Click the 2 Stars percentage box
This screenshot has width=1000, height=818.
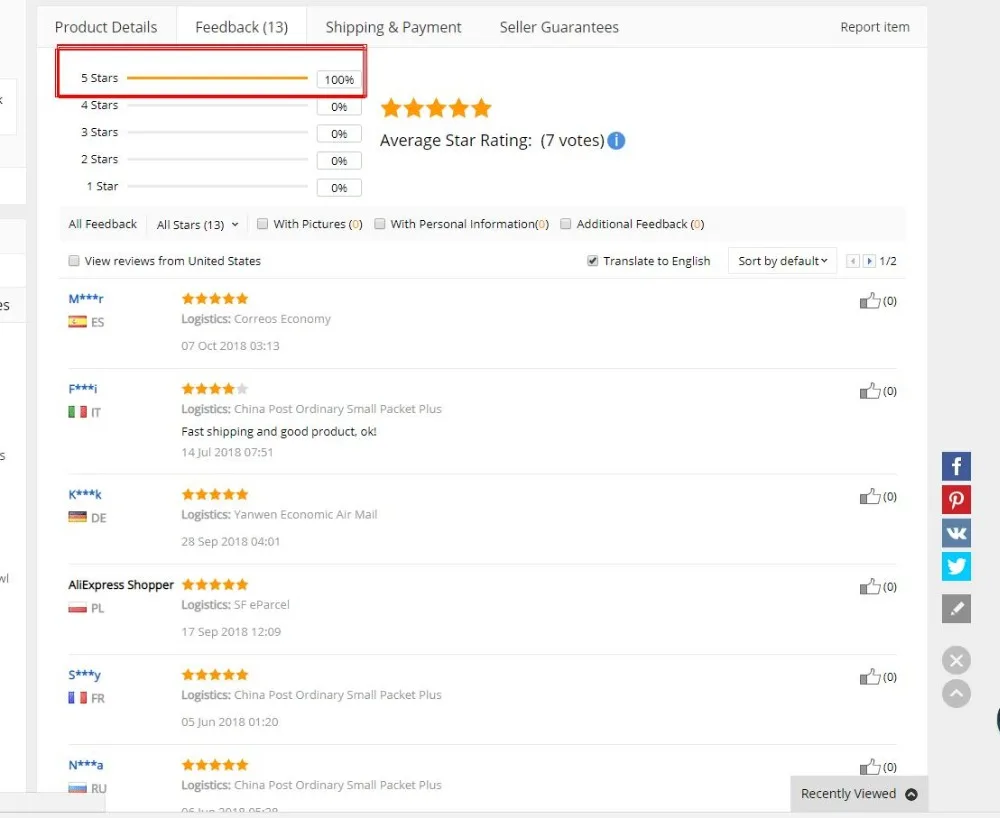point(339,161)
